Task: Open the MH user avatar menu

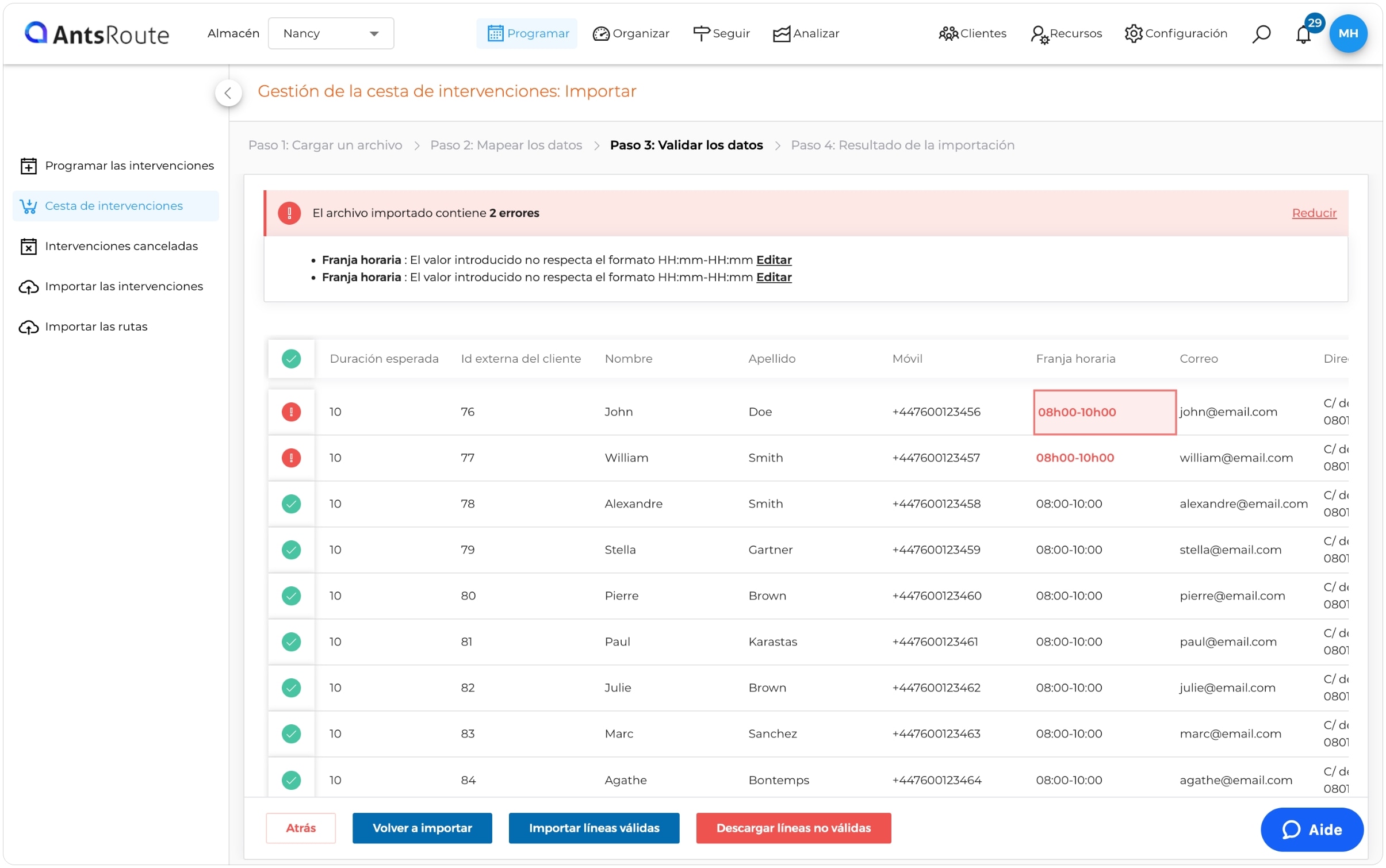Action: click(1348, 33)
